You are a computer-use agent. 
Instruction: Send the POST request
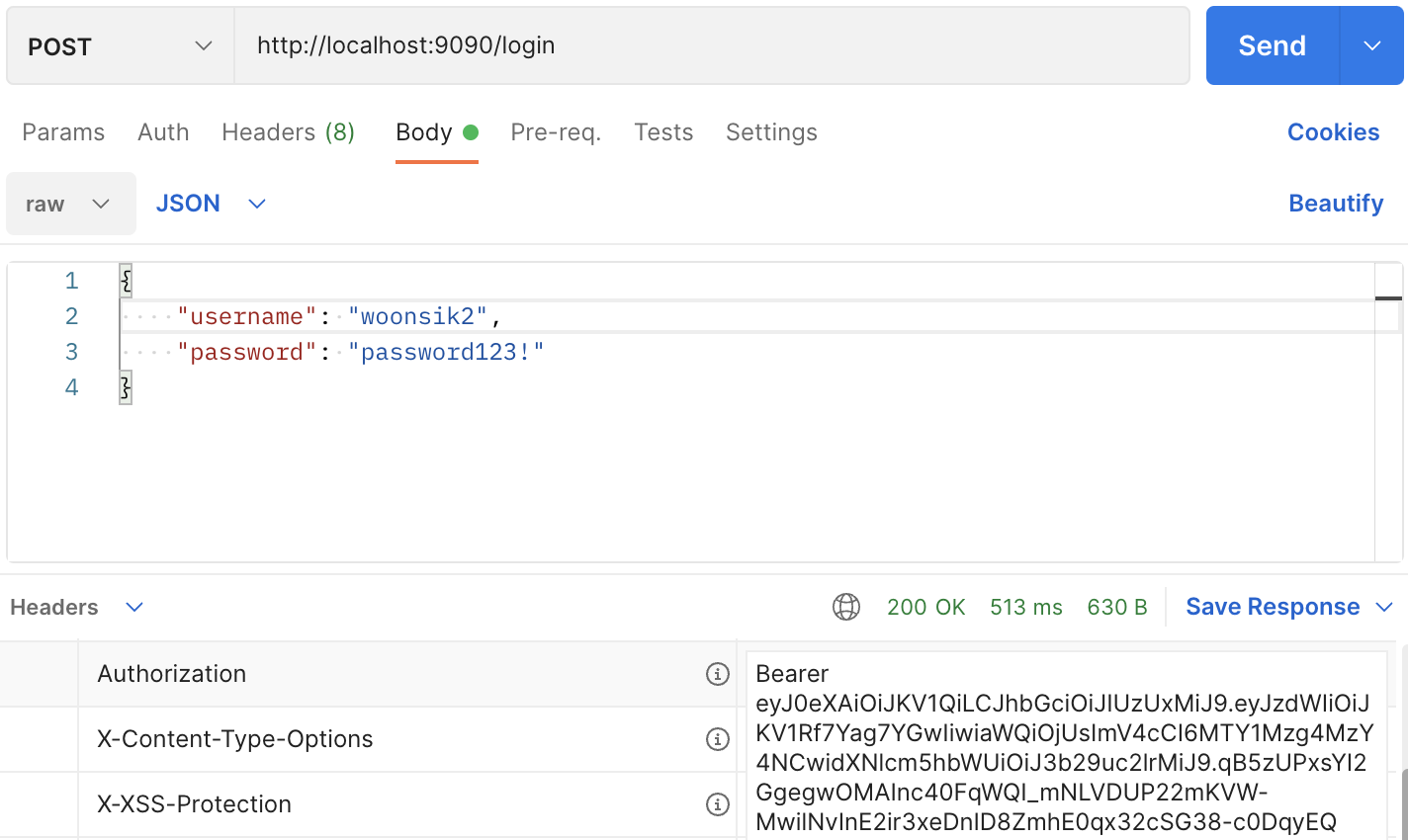[x=1273, y=46]
